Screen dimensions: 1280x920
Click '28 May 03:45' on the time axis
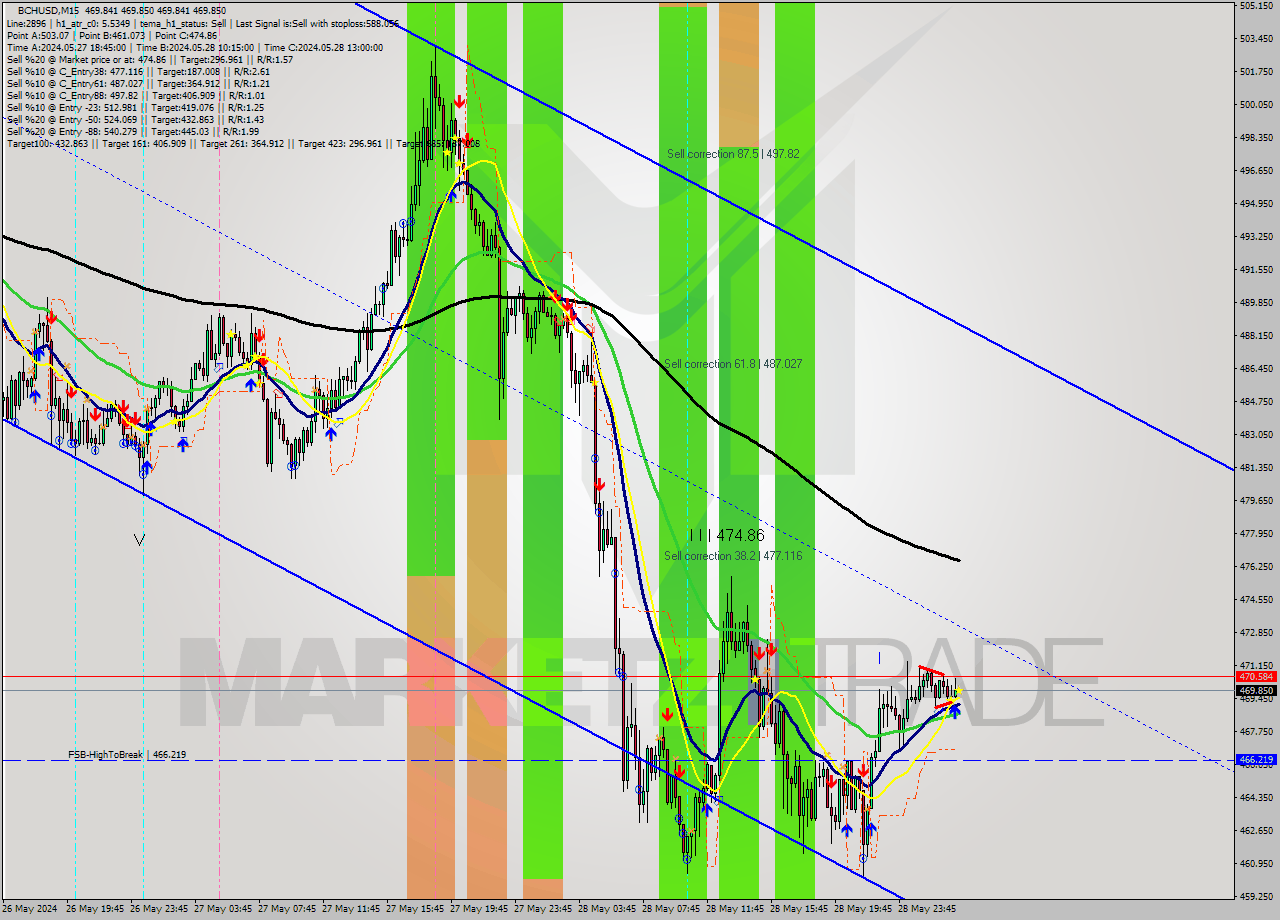tap(607, 910)
